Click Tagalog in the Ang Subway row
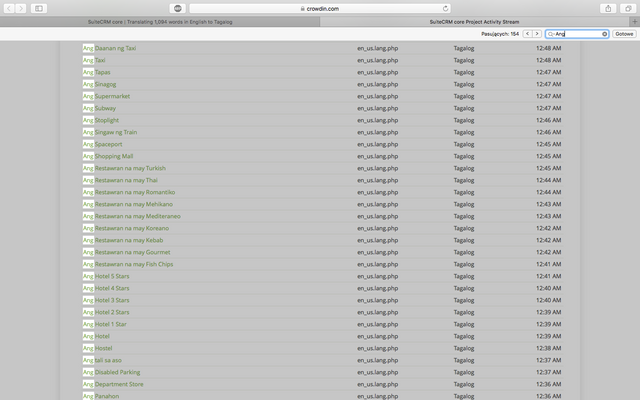Image resolution: width=640 pixels, height=400 pixels. click(x=464, y=108)
